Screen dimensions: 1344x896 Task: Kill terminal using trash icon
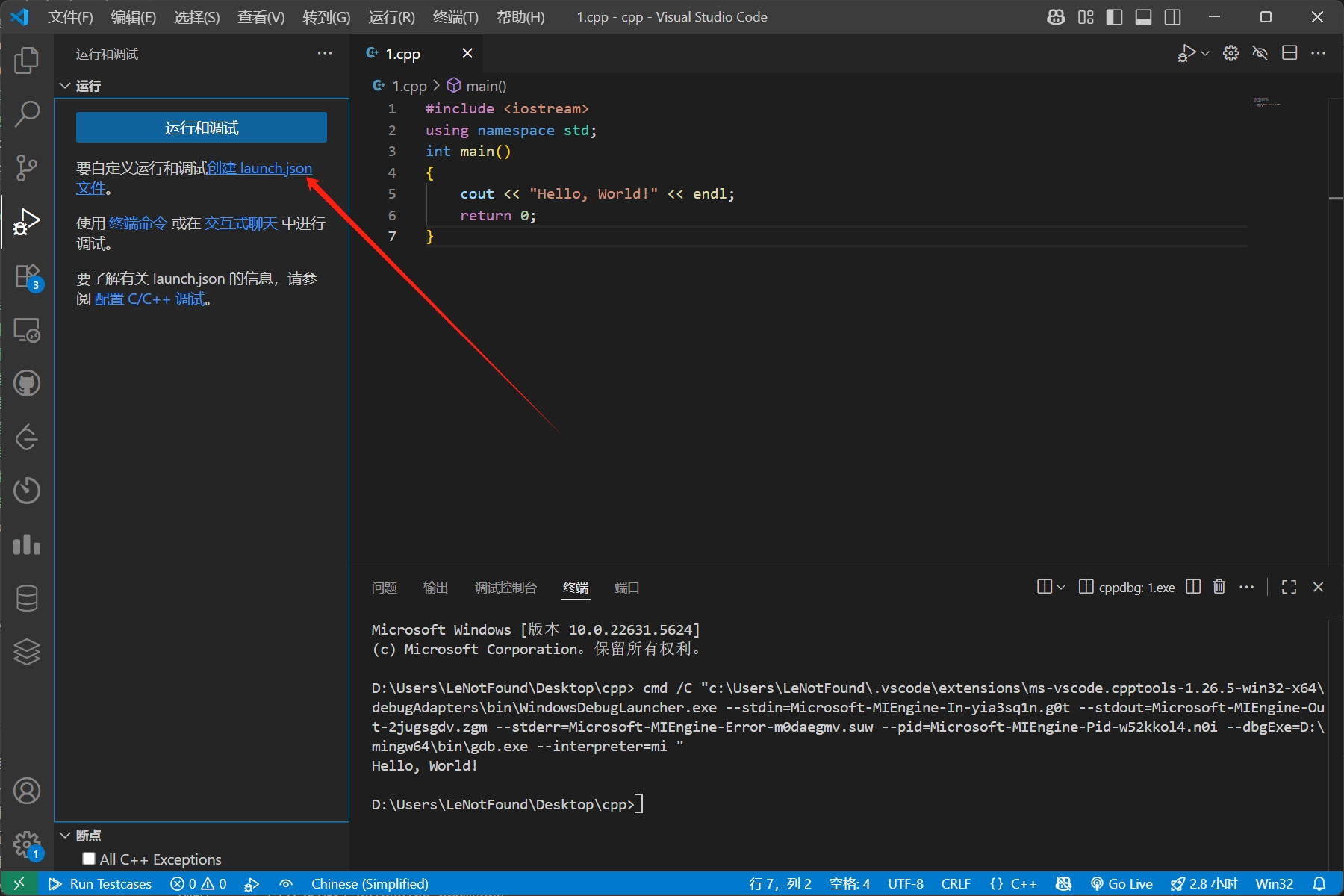pos(1219,587)
